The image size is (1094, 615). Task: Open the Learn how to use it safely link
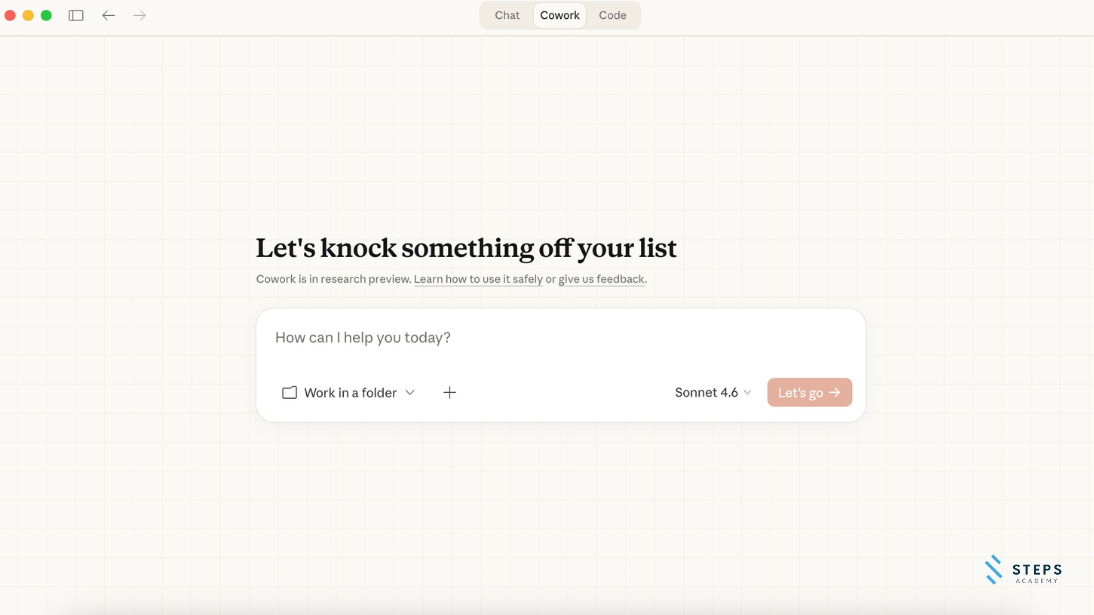click(x=478, y=279)
